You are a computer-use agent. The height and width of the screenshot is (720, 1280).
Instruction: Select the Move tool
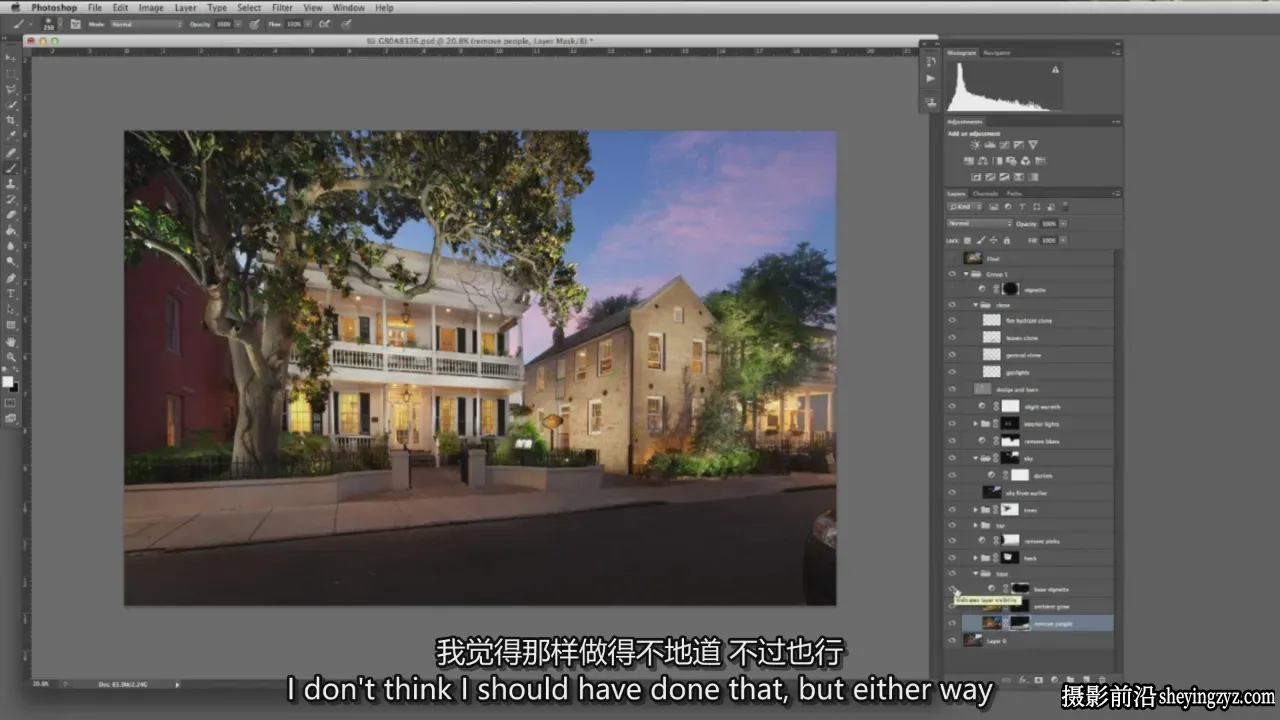click(12, 58)
